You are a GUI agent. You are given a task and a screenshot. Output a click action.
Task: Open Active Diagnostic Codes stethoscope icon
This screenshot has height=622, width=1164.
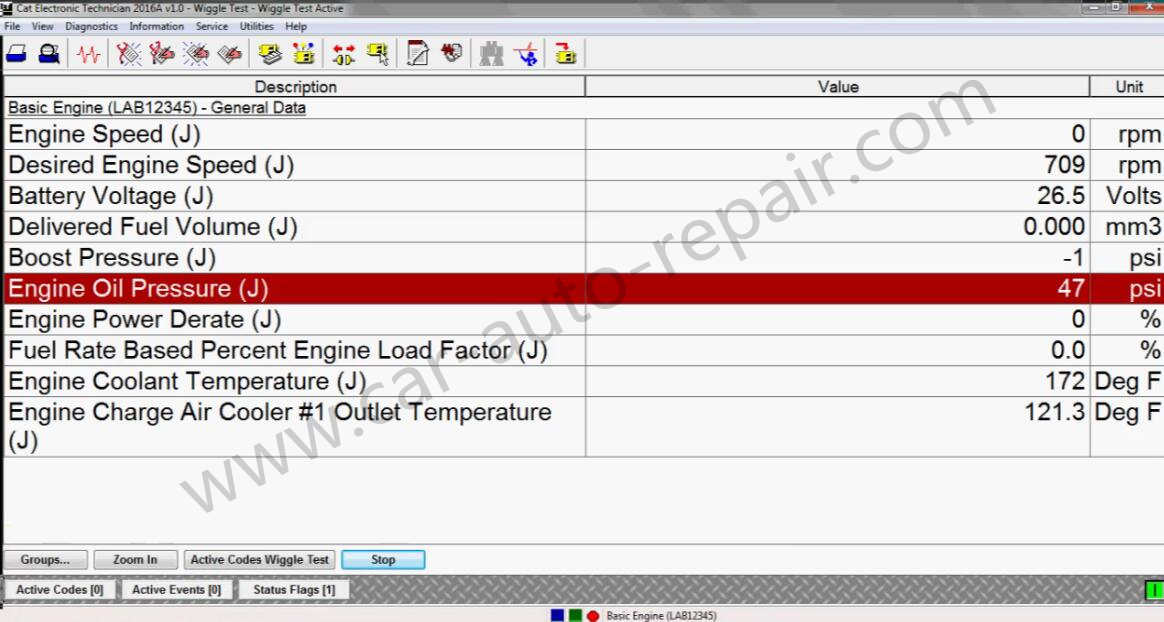(128, 54)
